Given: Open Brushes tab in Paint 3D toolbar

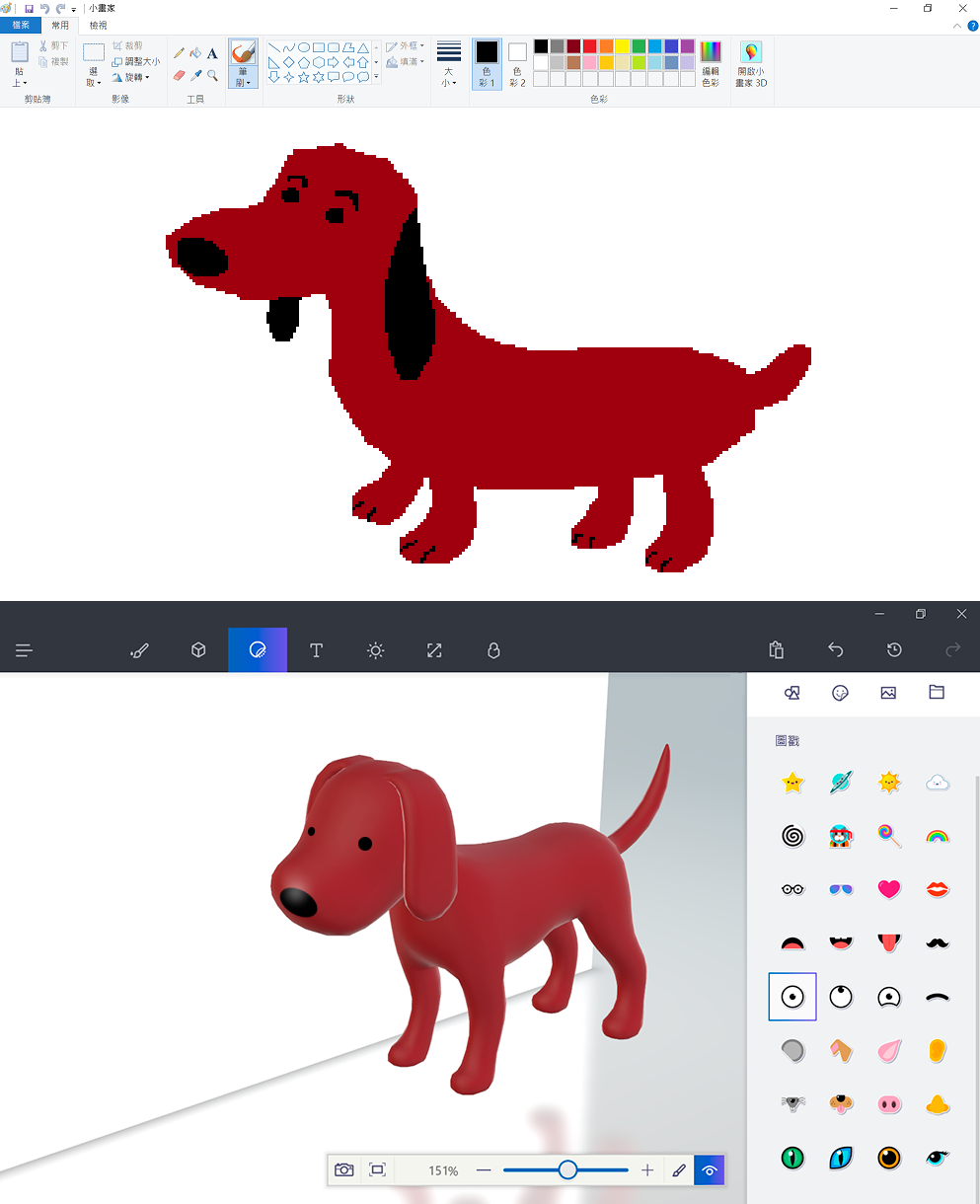Looking at the screenshot, I should pos(139,650).
